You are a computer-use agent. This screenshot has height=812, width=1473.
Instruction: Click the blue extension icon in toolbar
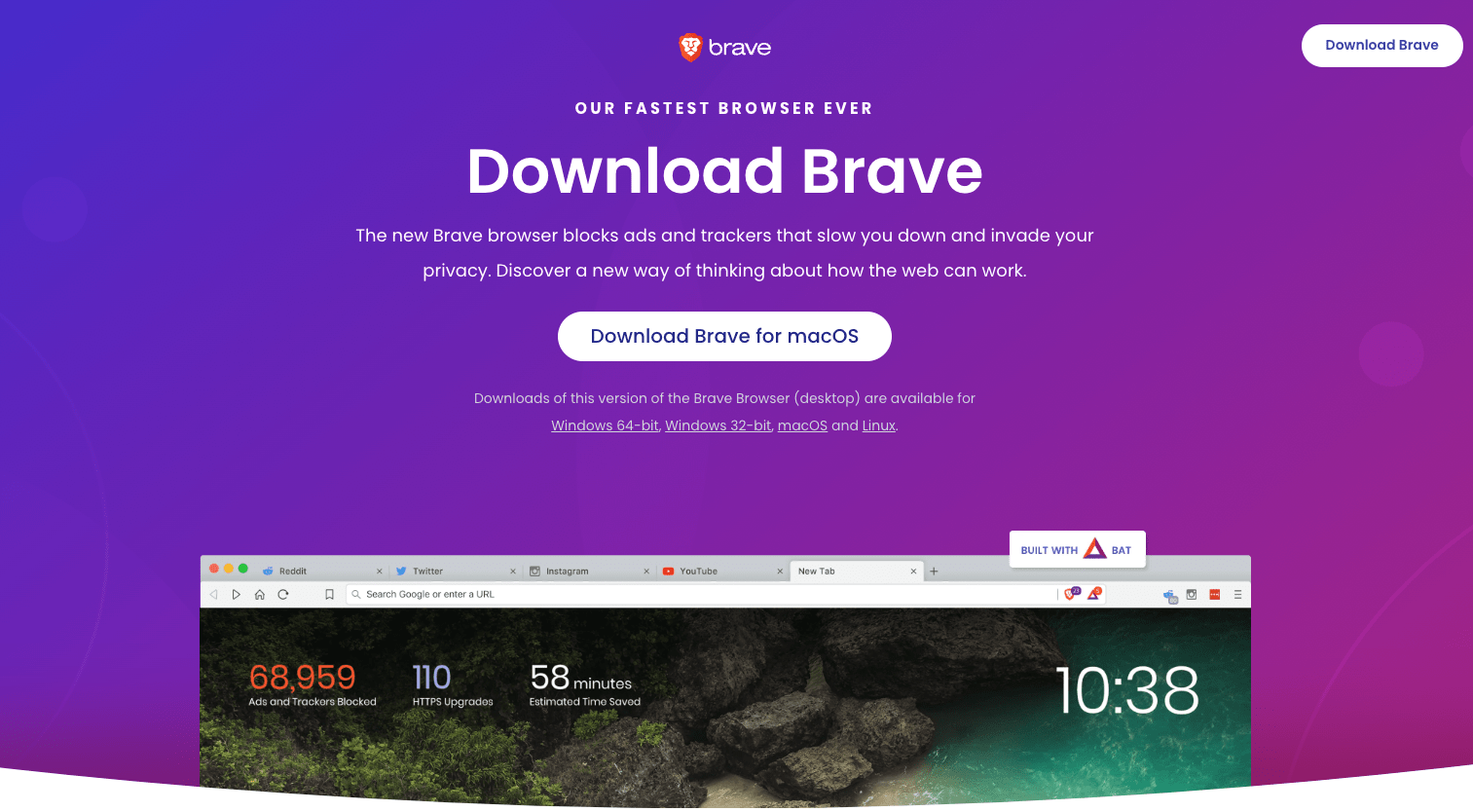click(x=1170, y=595)
